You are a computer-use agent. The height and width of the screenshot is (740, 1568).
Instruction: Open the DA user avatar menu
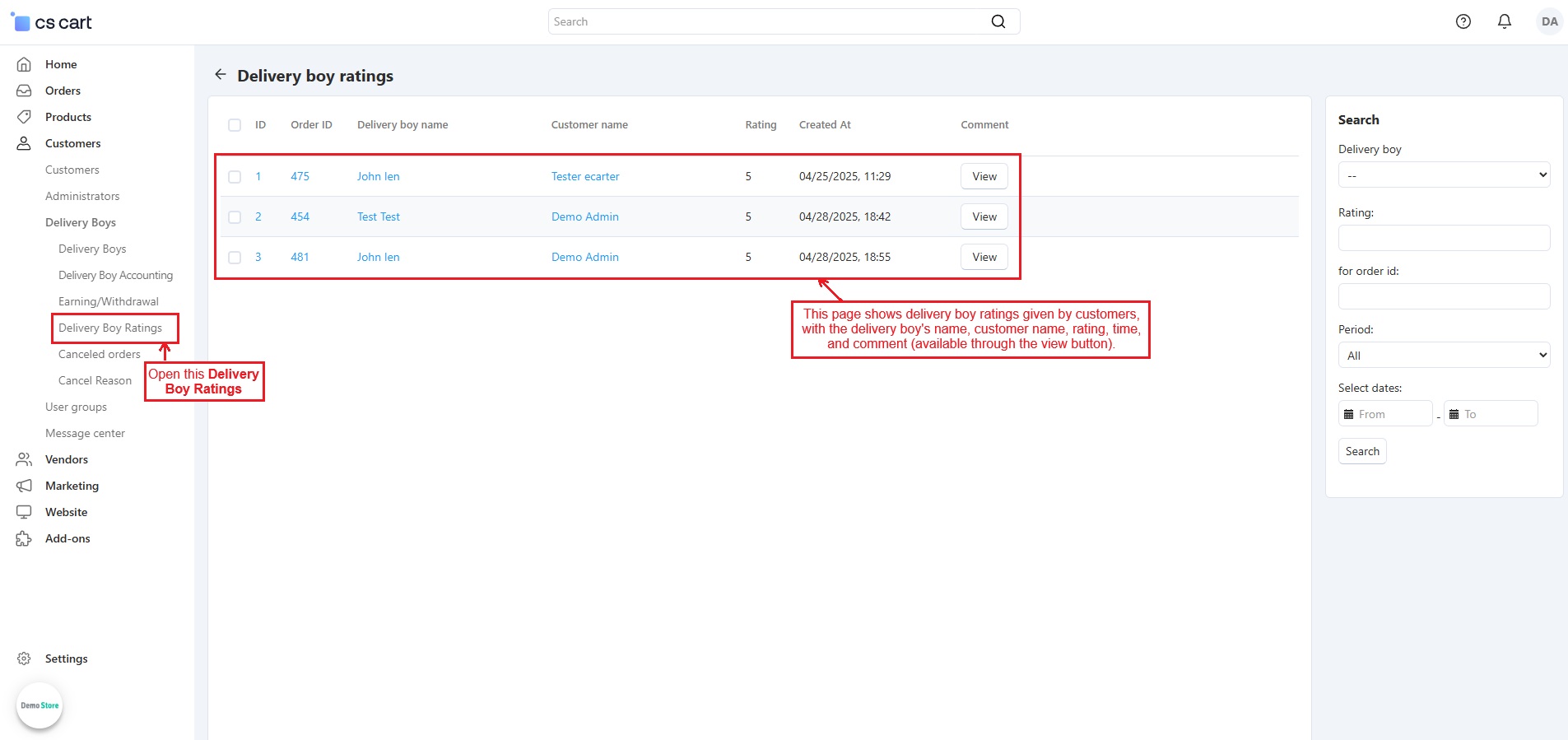click(x=1549, y=22)
